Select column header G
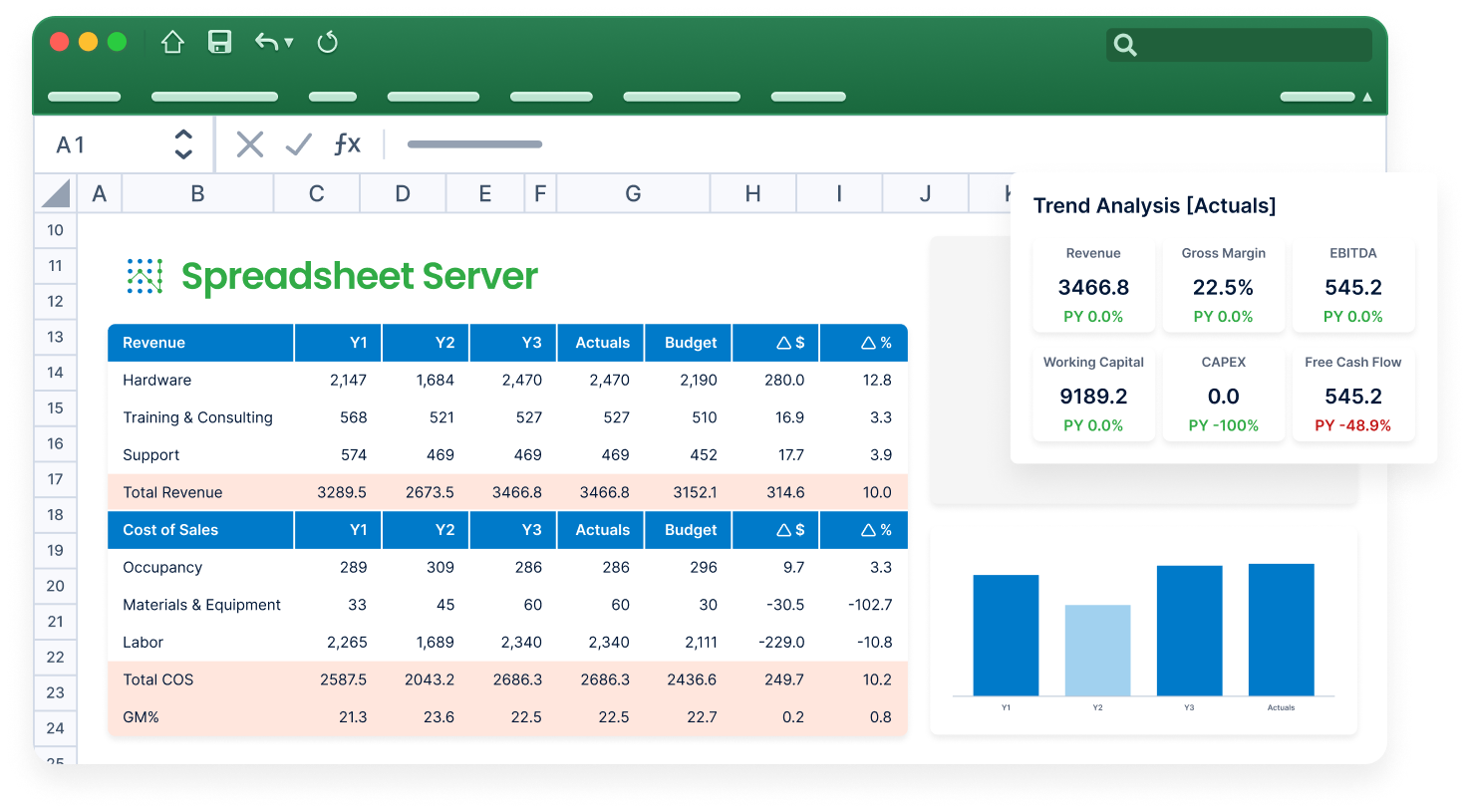The image size is (1470, 812). pos(633,192)
